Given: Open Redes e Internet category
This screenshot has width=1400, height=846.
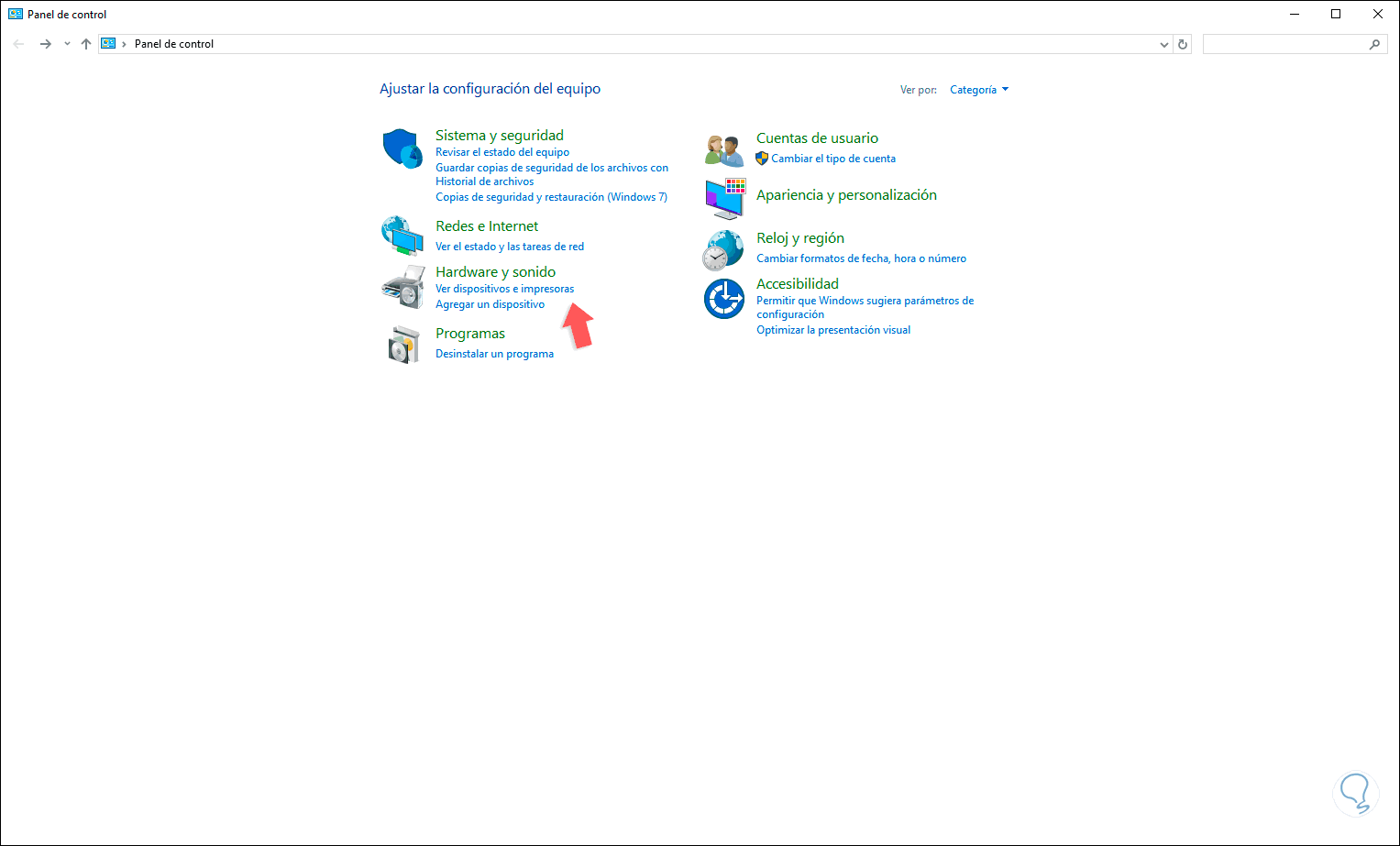Looking at the screenshot, I should [487, 226].
